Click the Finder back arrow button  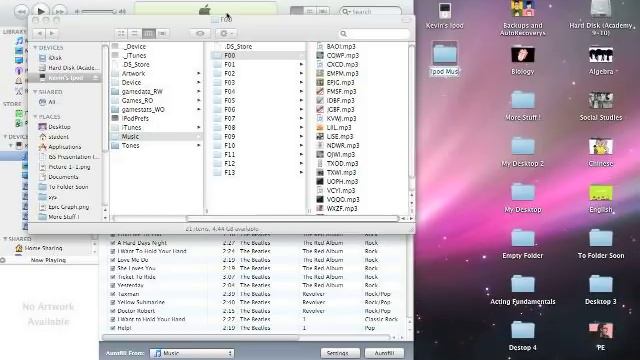point(39,33)
